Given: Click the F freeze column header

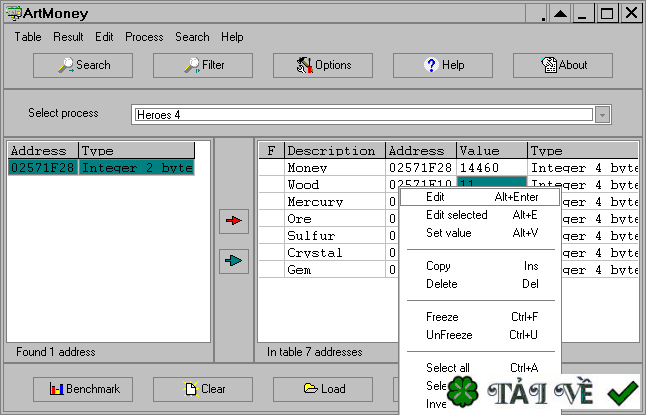Looking at the screenshot, I should [x=271, y=150].
